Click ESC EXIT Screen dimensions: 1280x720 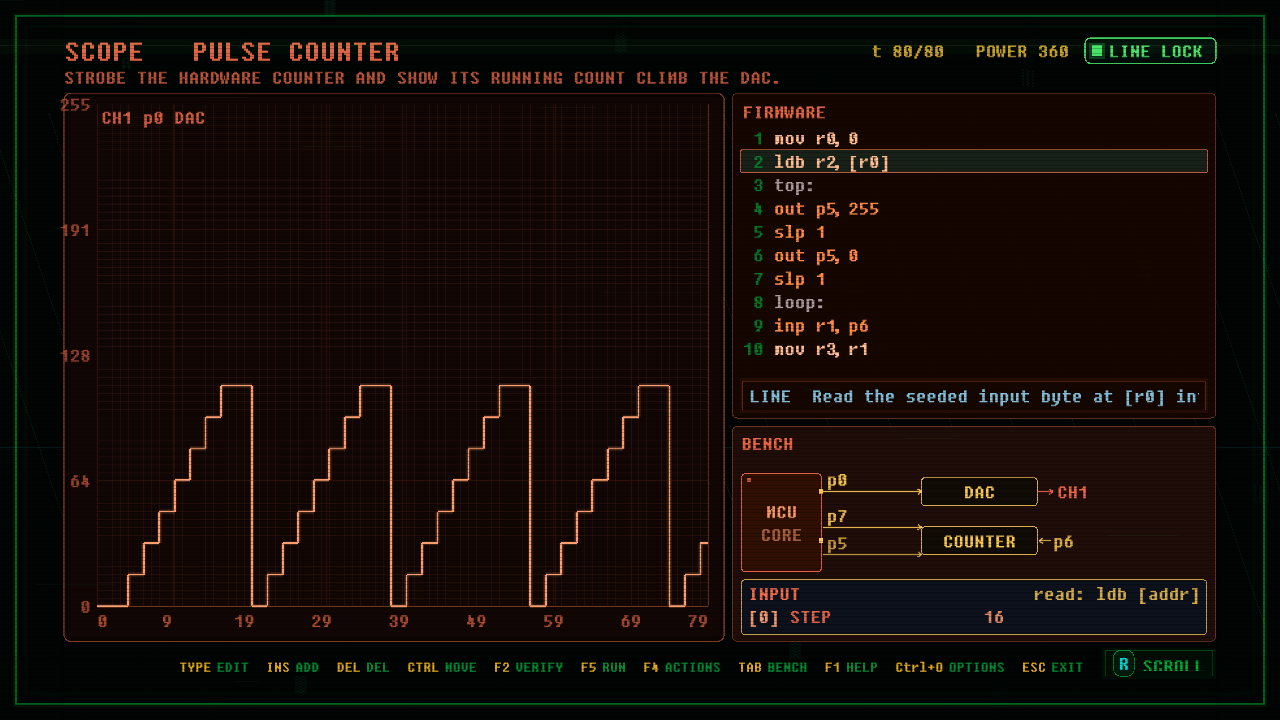click(1052, 667)
